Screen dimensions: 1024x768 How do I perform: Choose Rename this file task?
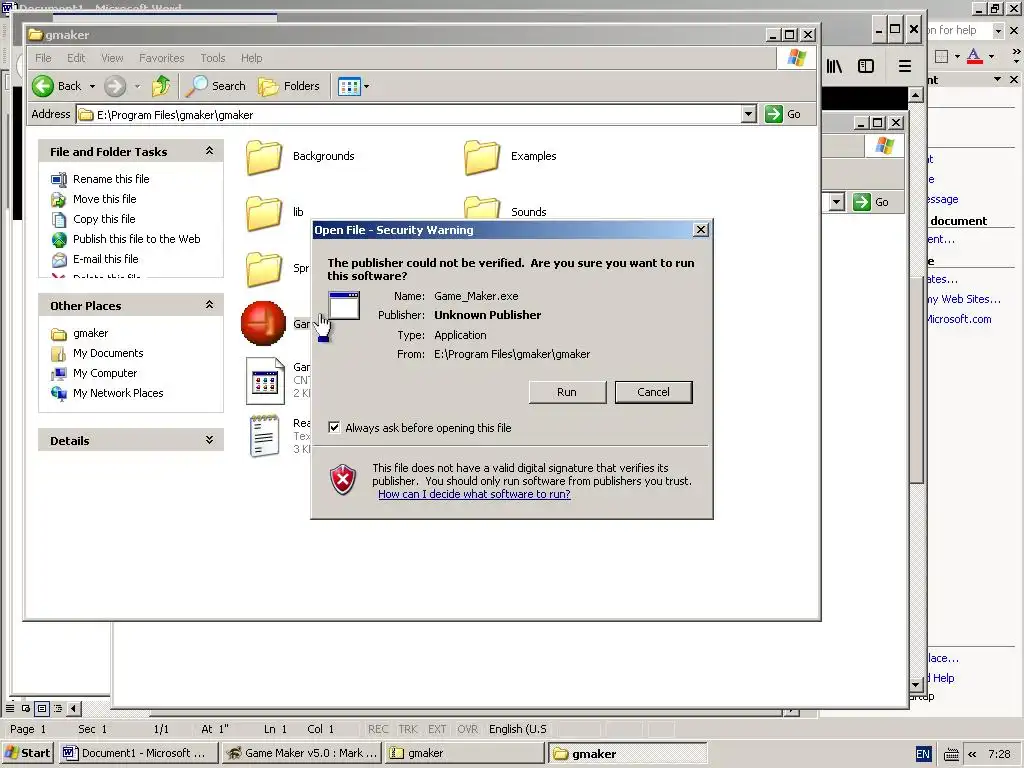click(111, 179)
